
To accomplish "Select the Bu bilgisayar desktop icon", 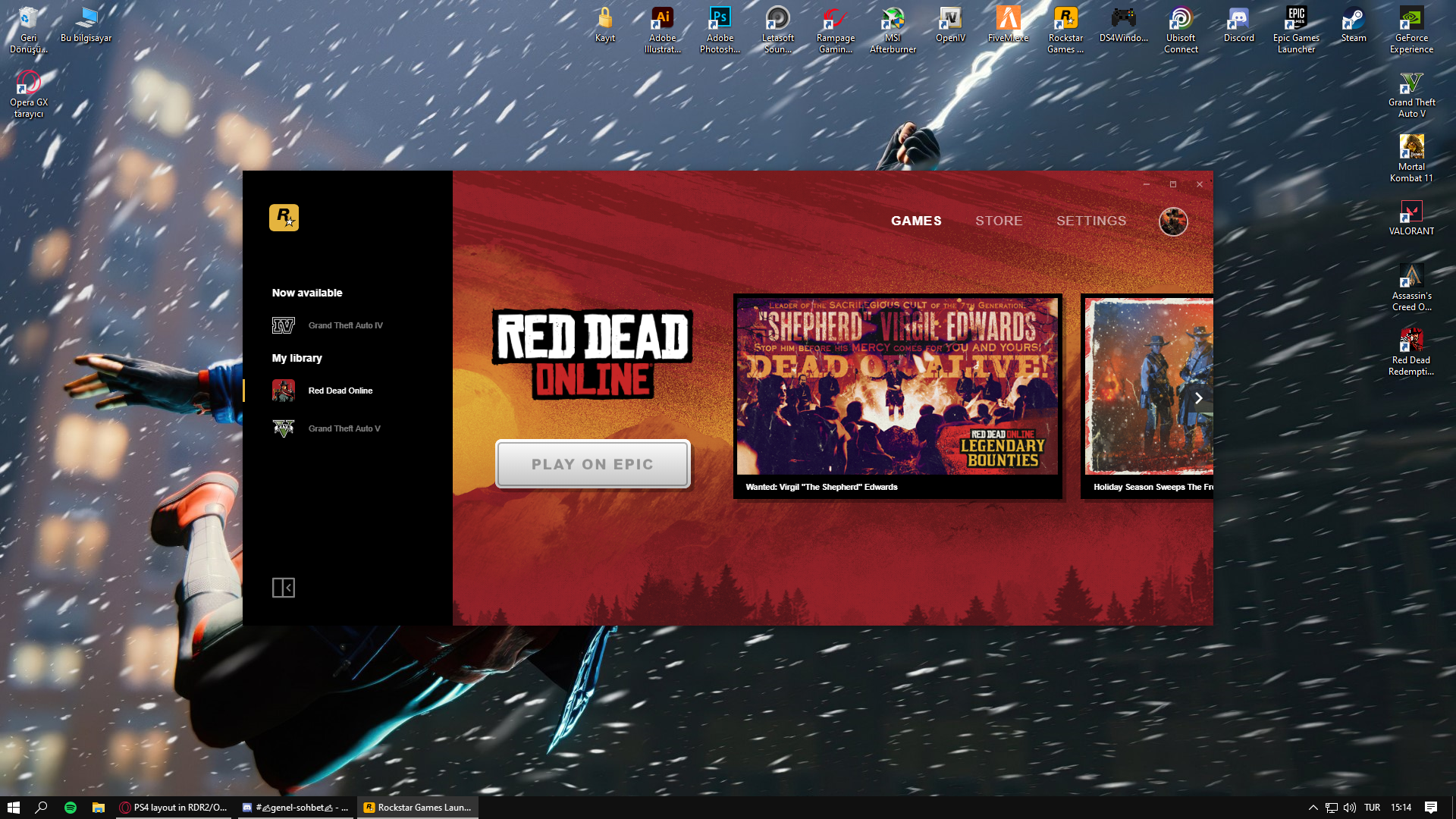I will pos(86,24).
